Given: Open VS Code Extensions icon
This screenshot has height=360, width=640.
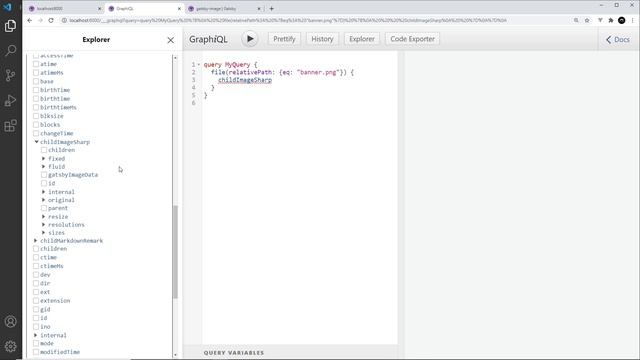Looking at the screenshot, I should coord(11,125).
